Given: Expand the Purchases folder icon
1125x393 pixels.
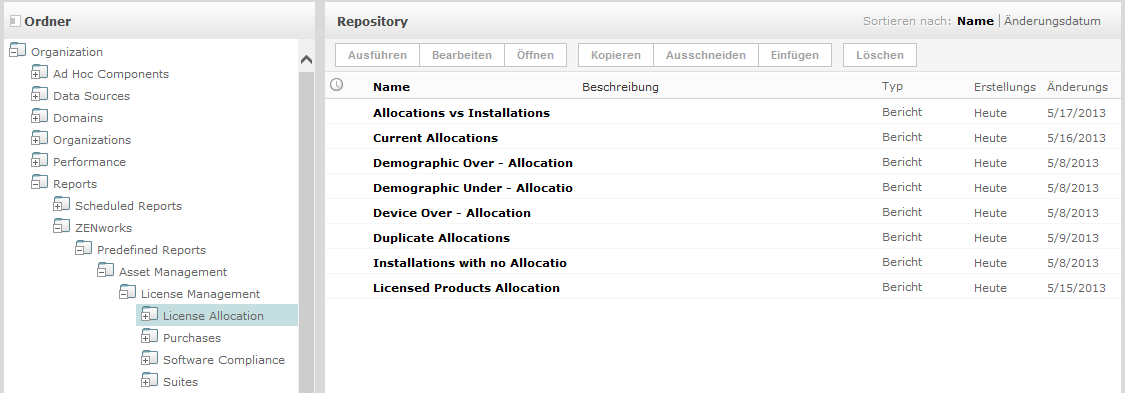Looking at the screenshot, I should coord(149,338).
